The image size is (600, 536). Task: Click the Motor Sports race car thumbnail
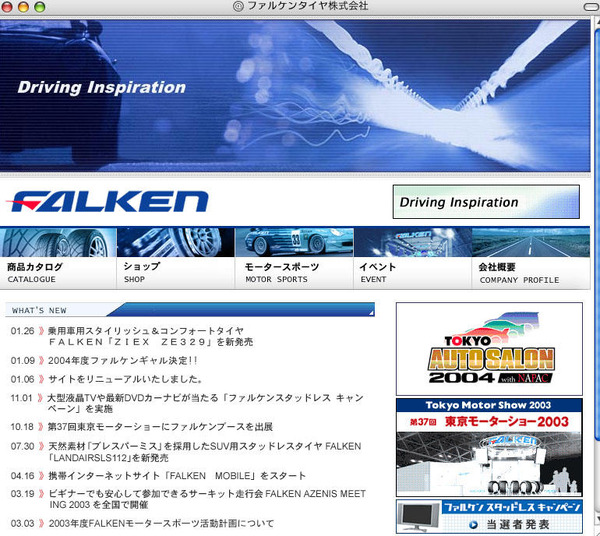pos(294,243)
